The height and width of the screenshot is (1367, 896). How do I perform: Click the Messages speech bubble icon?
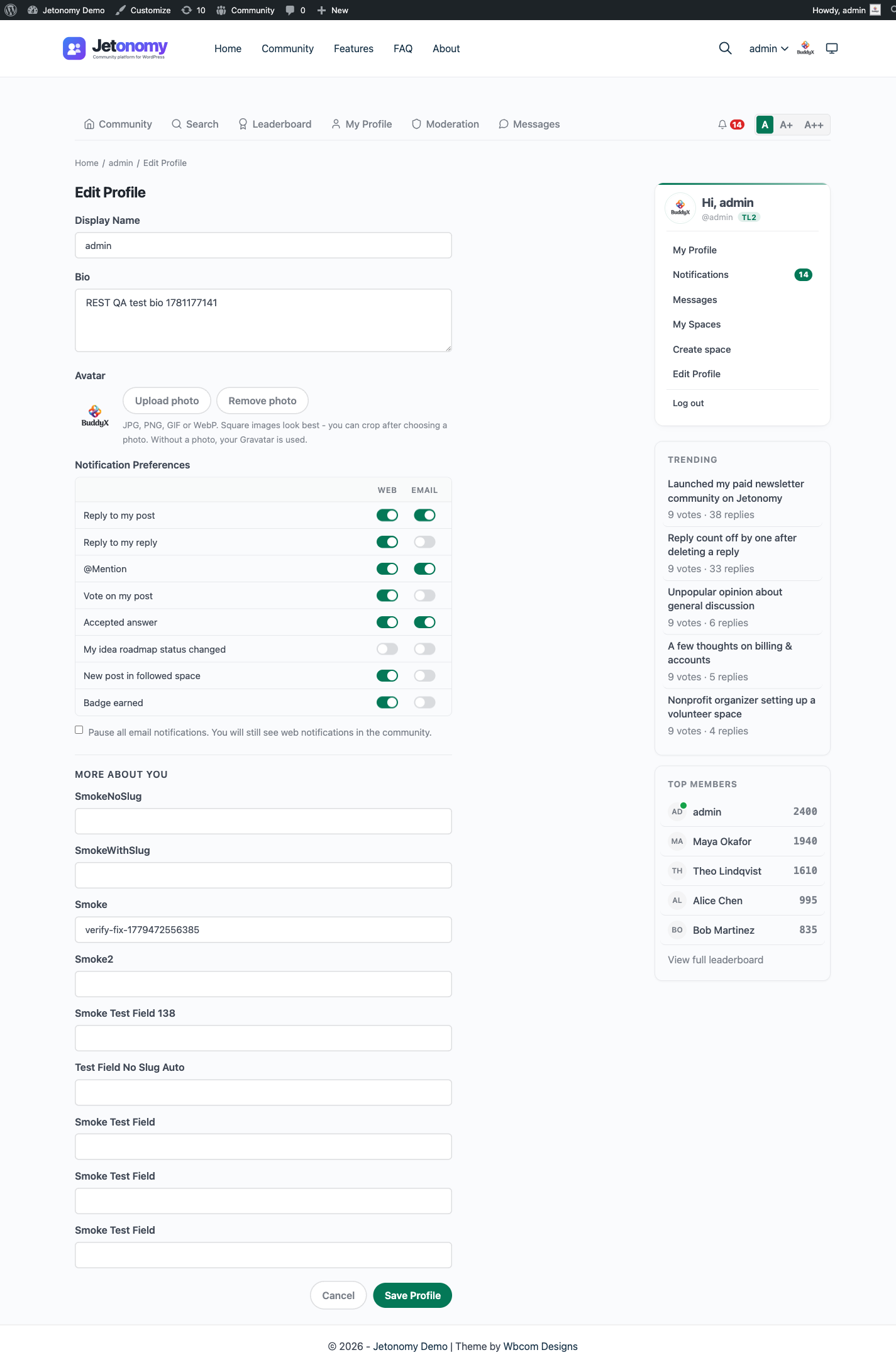point(504,124)
